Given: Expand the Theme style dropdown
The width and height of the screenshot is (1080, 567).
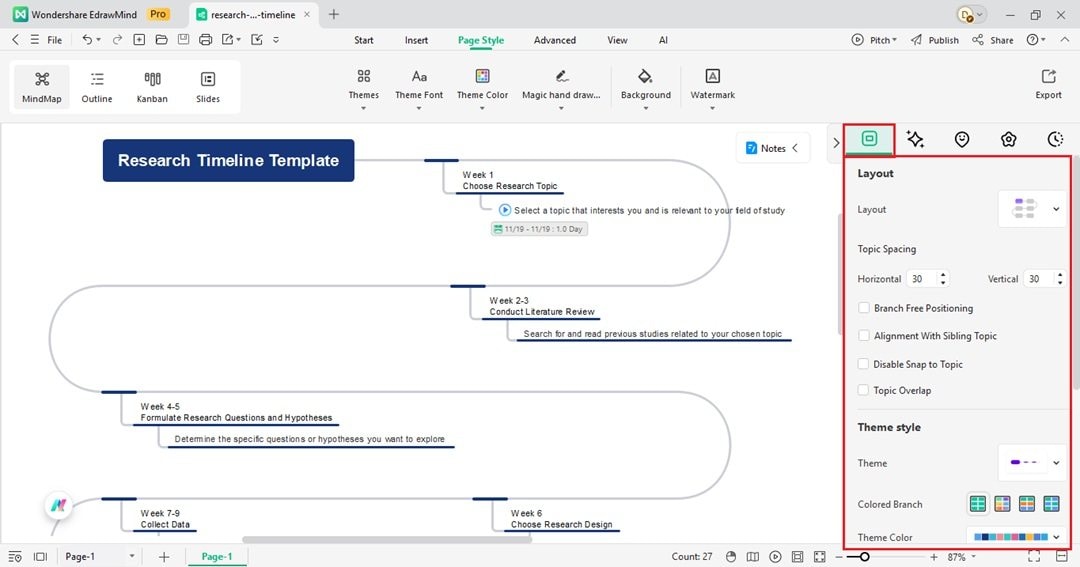Looking at the screenshot, I should (x=1031, y=463).
